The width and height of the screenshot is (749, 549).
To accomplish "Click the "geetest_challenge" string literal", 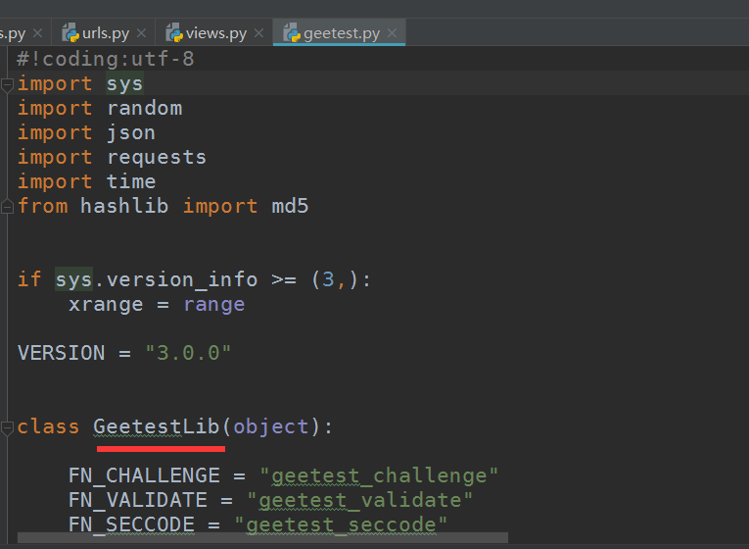I will click(x=379, y=476).
